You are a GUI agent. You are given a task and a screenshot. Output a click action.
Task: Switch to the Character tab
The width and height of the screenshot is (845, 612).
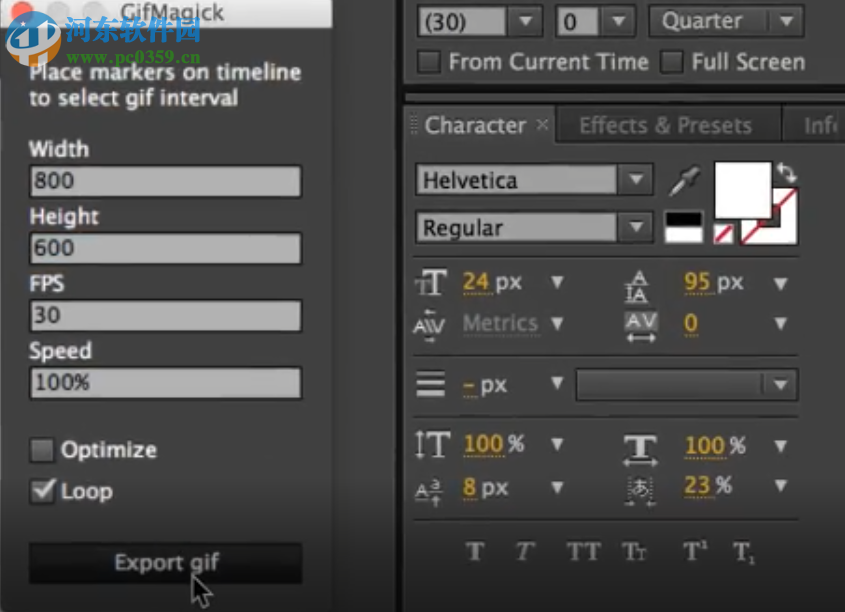point(475,125)
